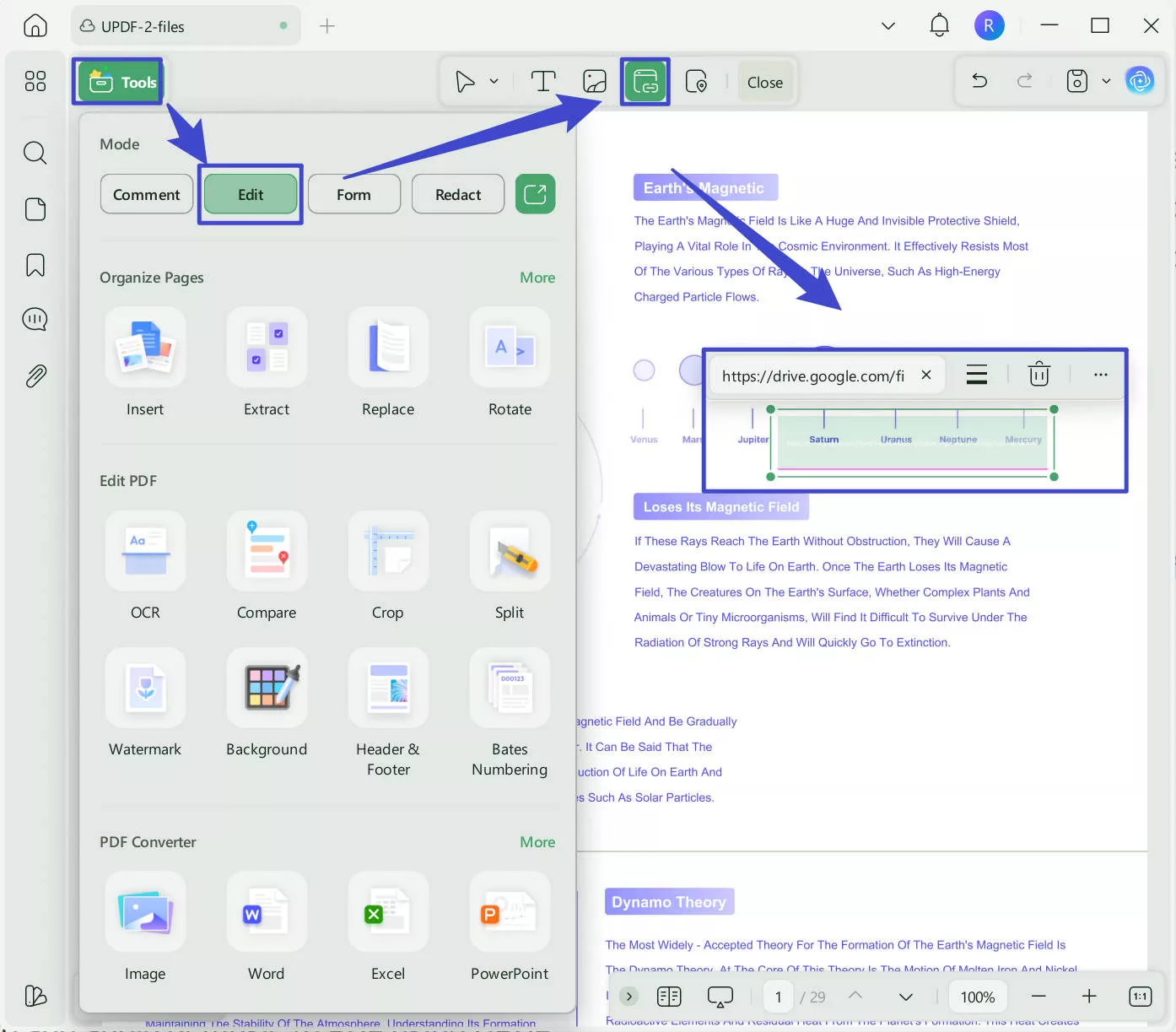
Task: Switch to Redact mode
Action: click(x=457, y=194)
